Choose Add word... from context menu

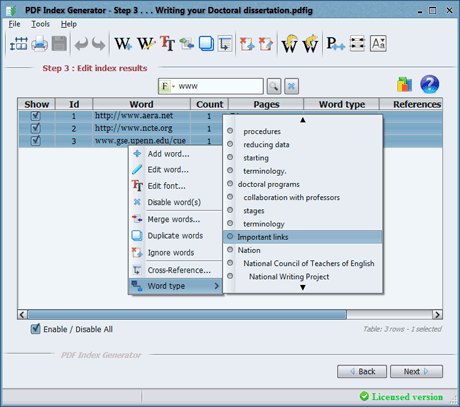click(x=175, y=154)
